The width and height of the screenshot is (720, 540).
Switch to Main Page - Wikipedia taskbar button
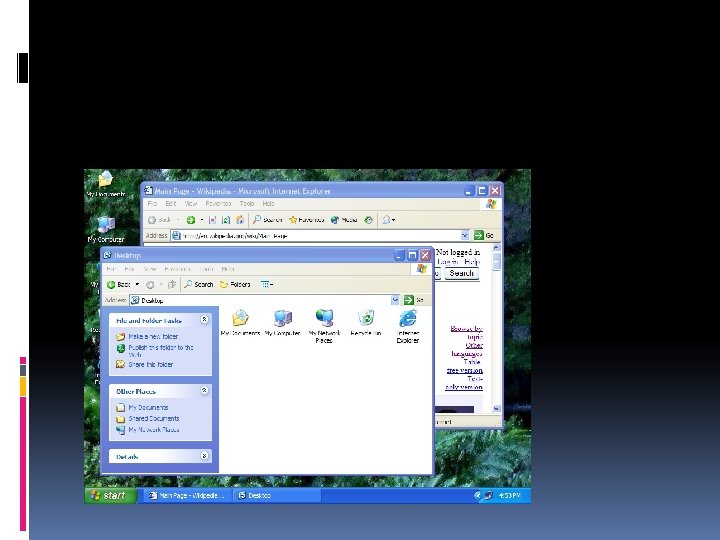[187, 495]
